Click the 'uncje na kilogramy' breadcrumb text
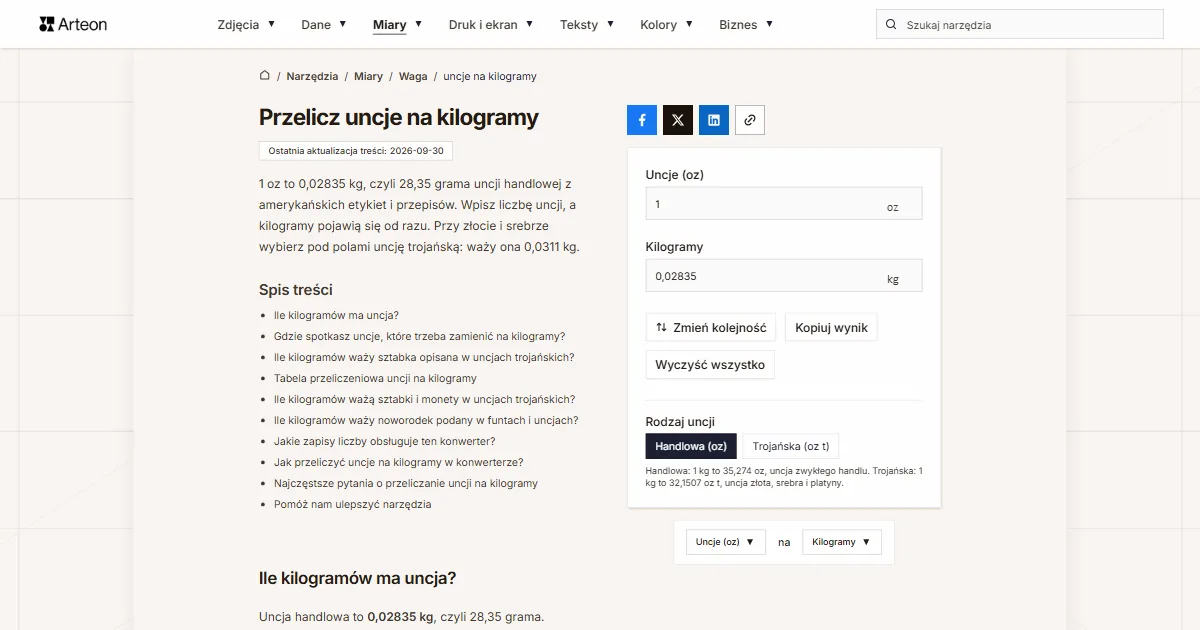The image size is (1200, 630). [490, 76]
